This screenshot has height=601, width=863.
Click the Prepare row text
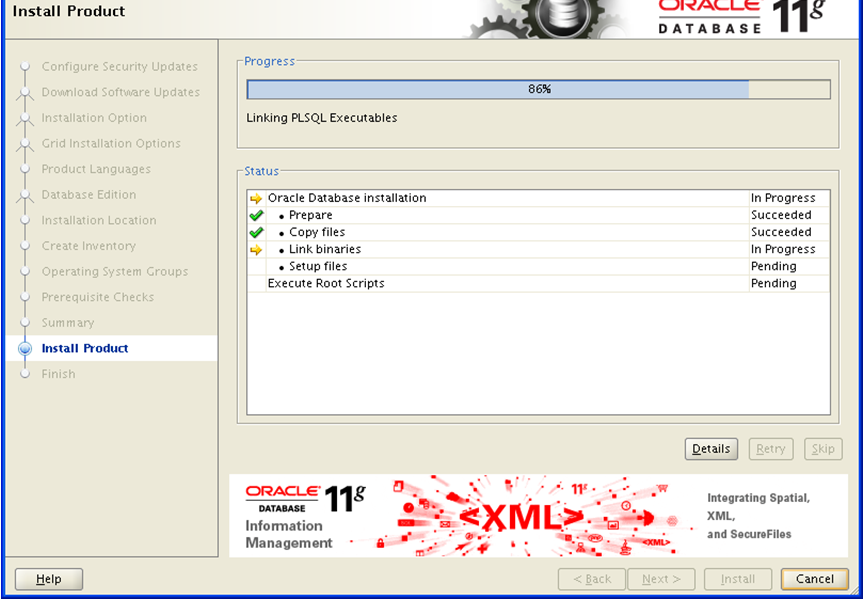point(310,215)
